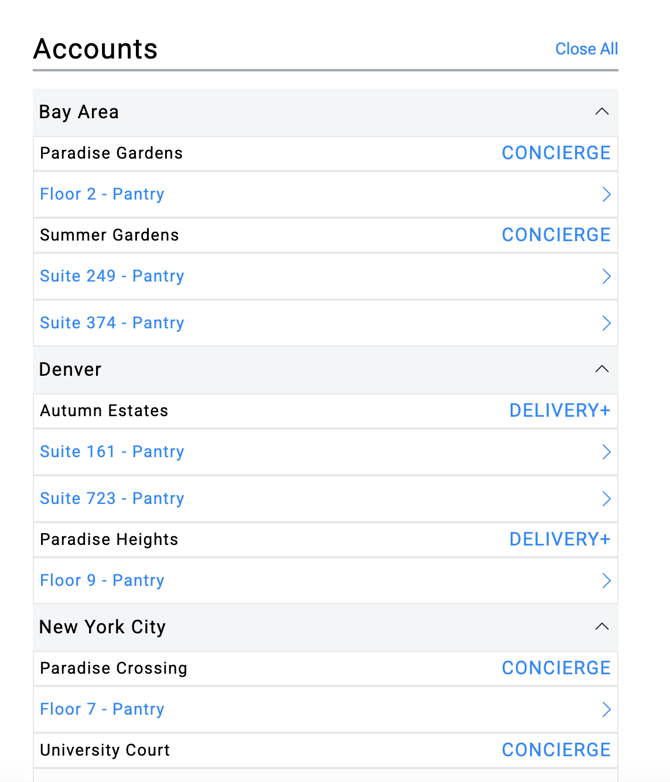Click the arrow next to Suite 723 - Pantry
Screen dimensions: 670x782
click(x=605, y=499)
